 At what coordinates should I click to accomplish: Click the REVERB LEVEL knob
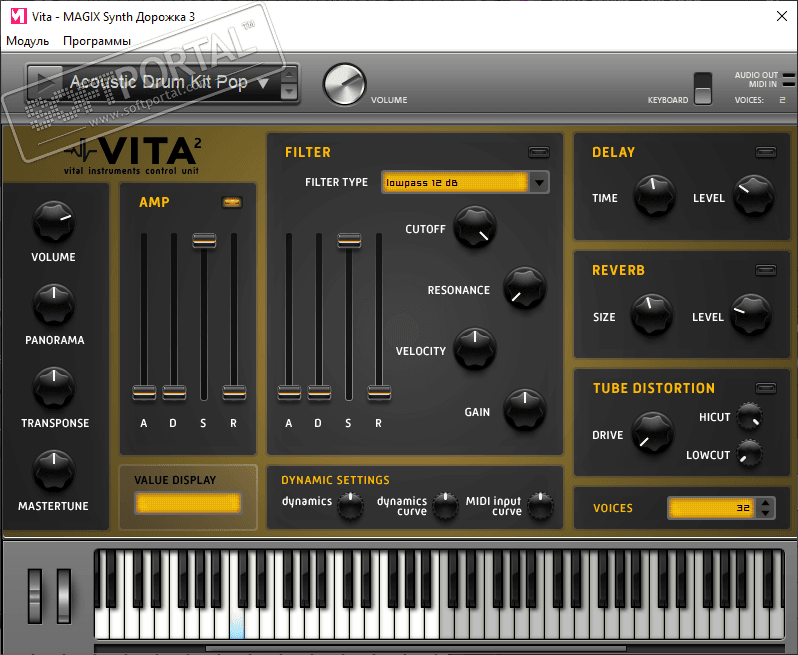pos(751,315)
